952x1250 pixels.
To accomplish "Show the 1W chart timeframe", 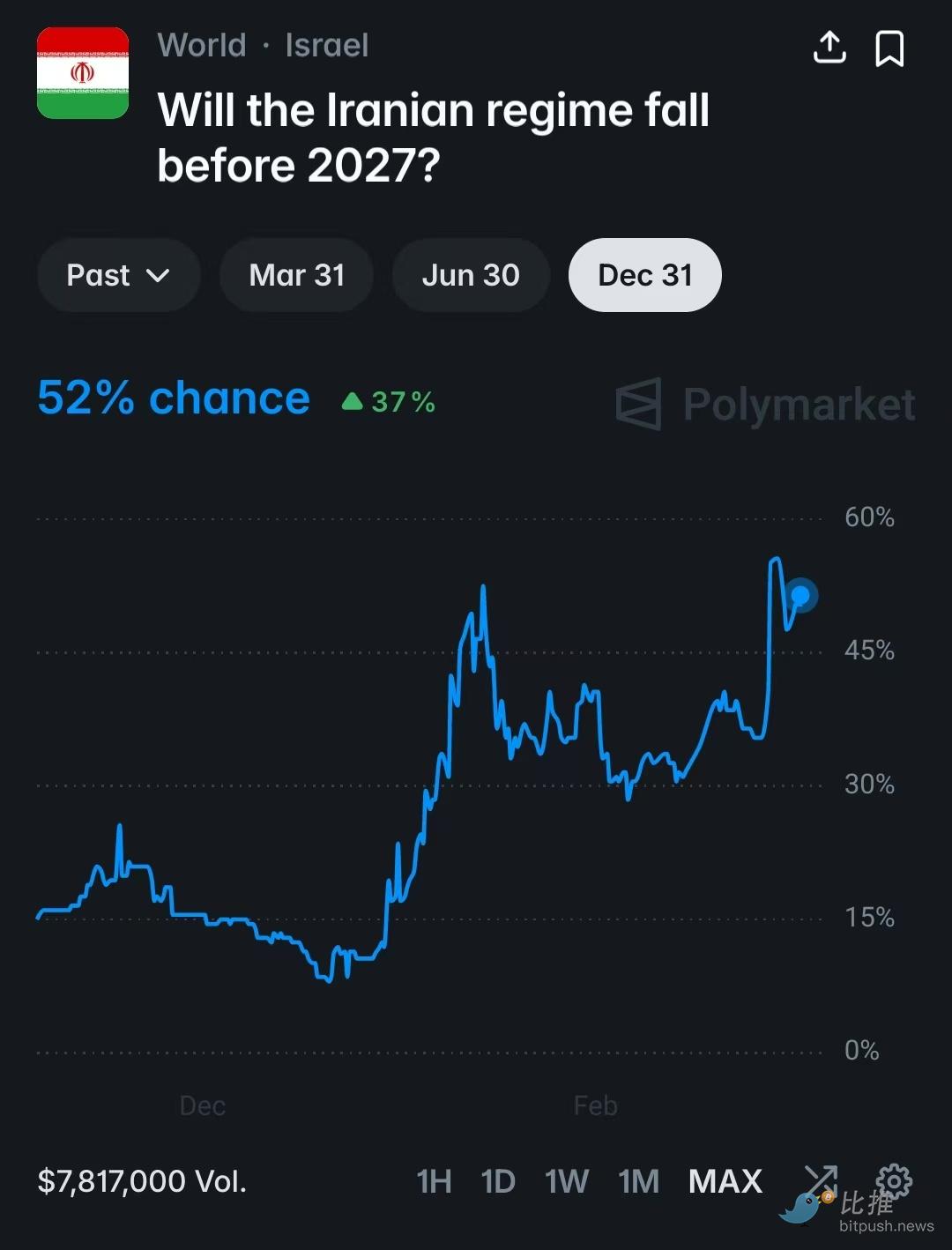I will pos(567,1181).
